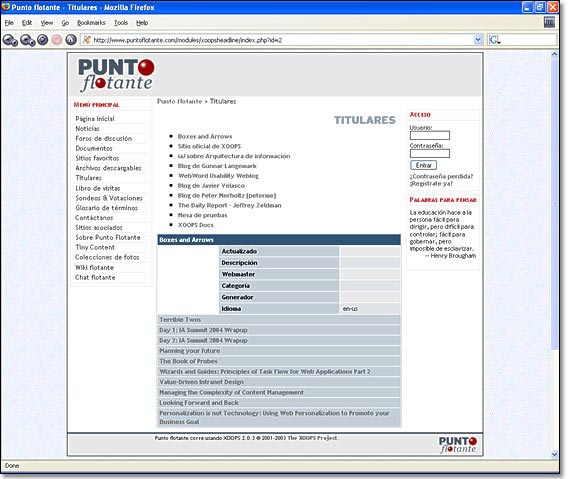Click the Entrar login button

coord(424,165)
